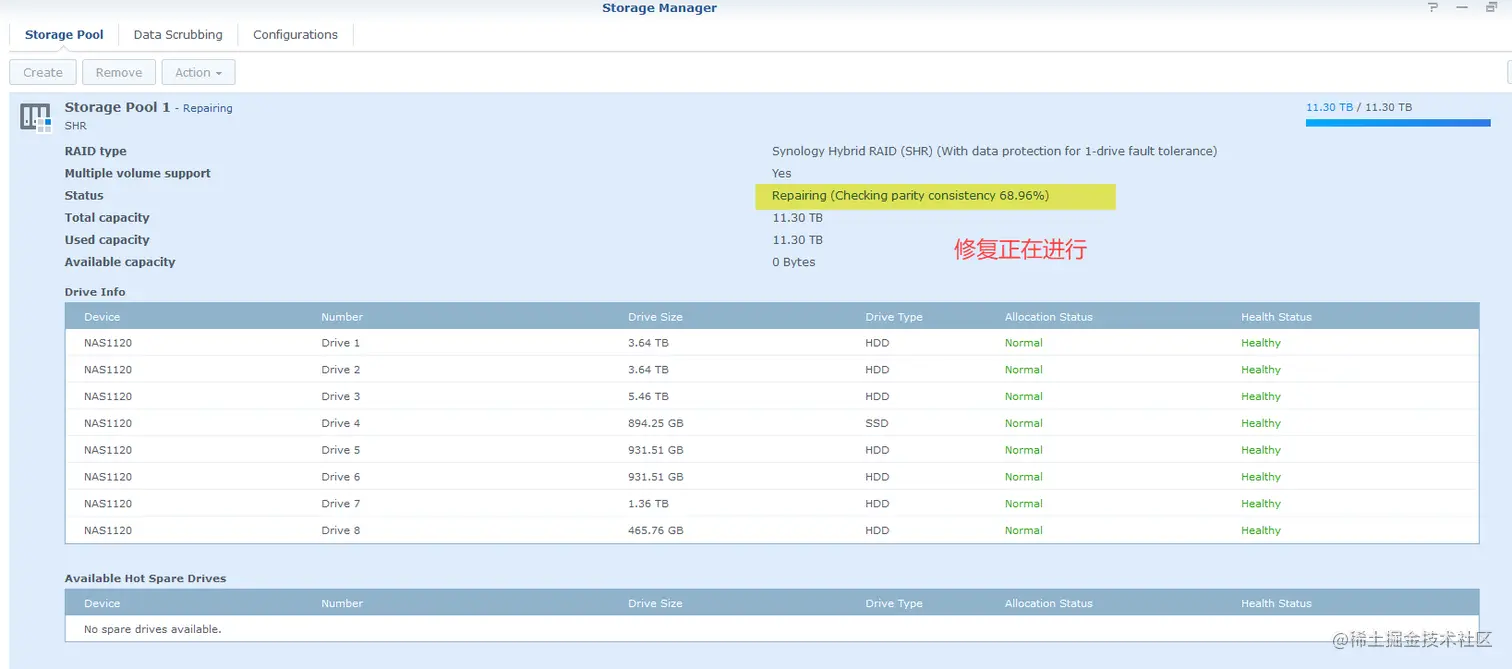
Task: Open the help question mark icon
Action: [1432, 8]
